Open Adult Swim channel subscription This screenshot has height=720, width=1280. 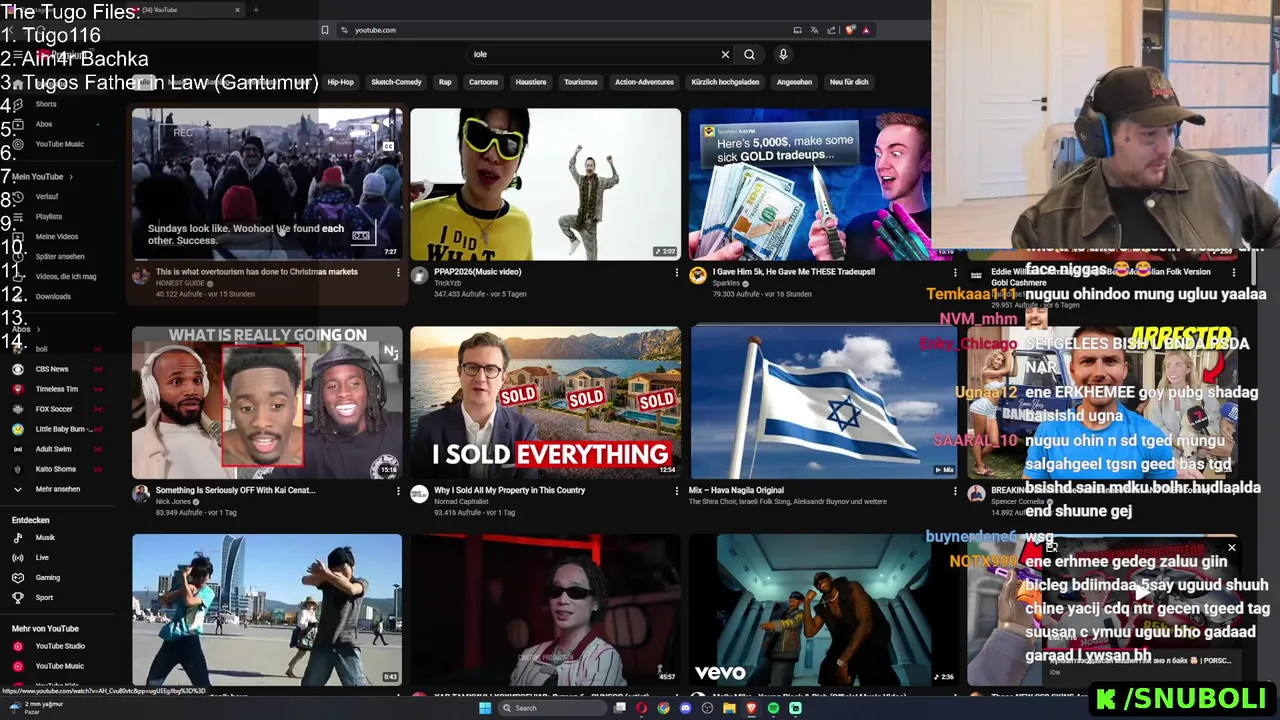click(53, 449)
